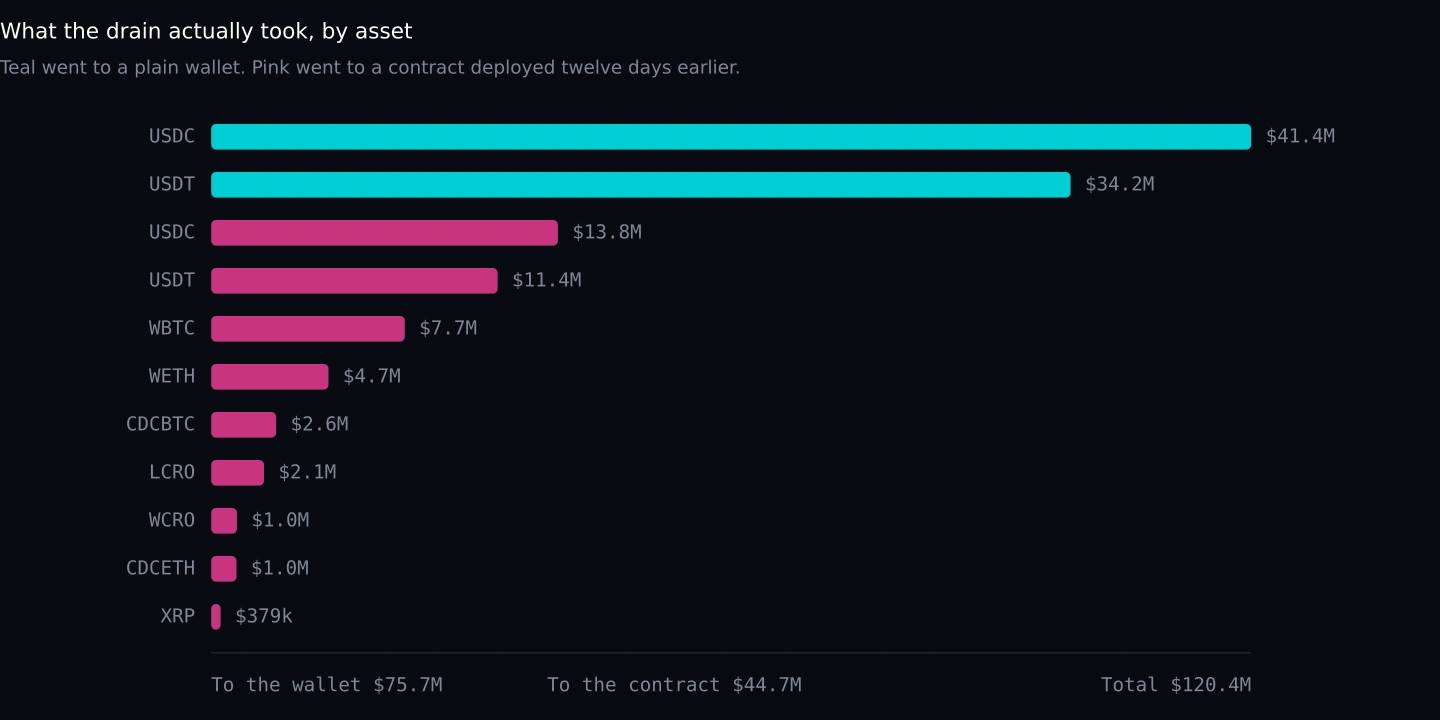The height and width of the screenshot is (720, 1440).
Task: Click the small XRP bar
Action: pyautogui.click(x=216, y=617)
